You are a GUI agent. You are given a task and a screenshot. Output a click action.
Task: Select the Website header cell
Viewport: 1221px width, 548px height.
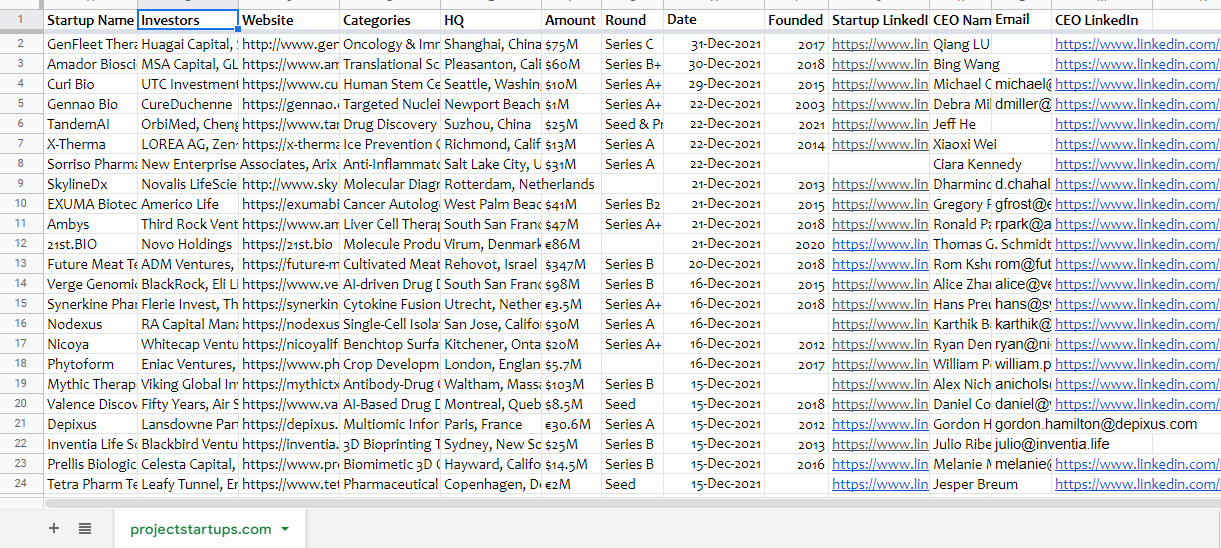click(x=290, y=20)
